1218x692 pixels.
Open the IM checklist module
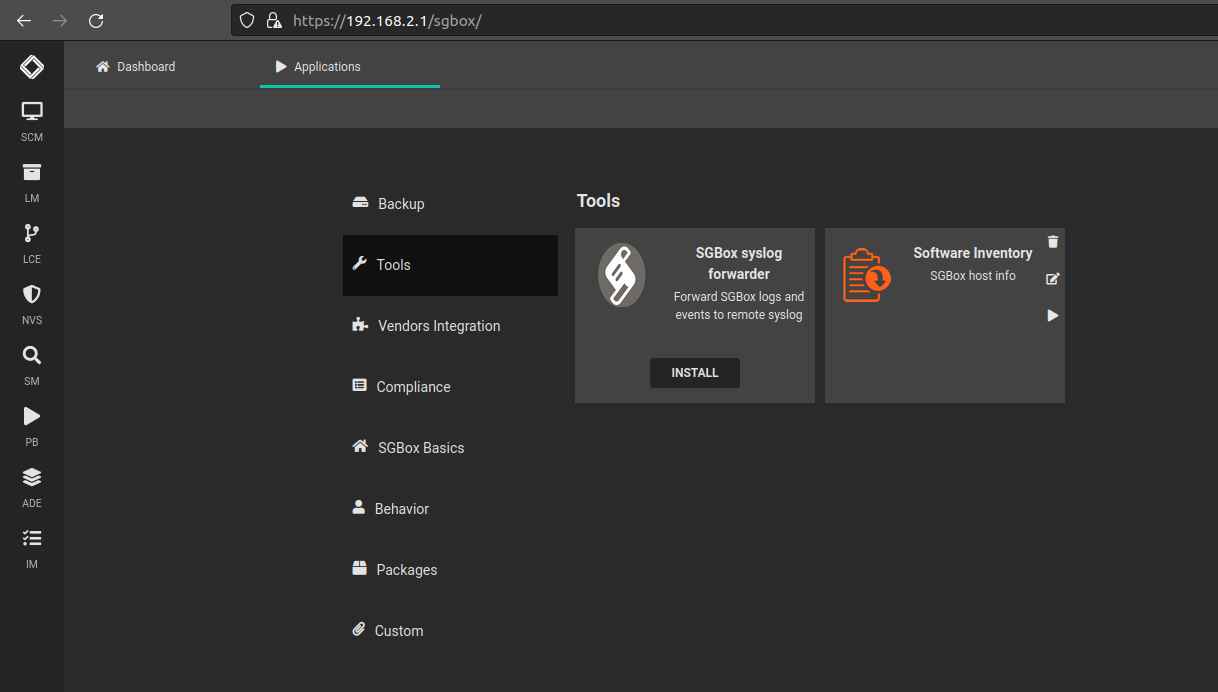pyautogui.click(x=32, y=547)
